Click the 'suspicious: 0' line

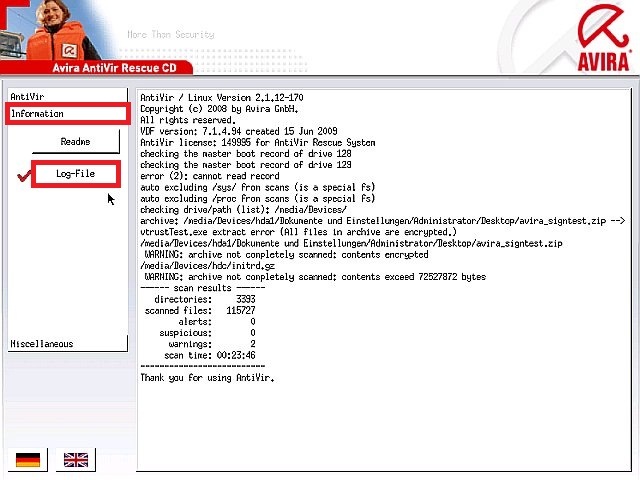coord(207,333)
